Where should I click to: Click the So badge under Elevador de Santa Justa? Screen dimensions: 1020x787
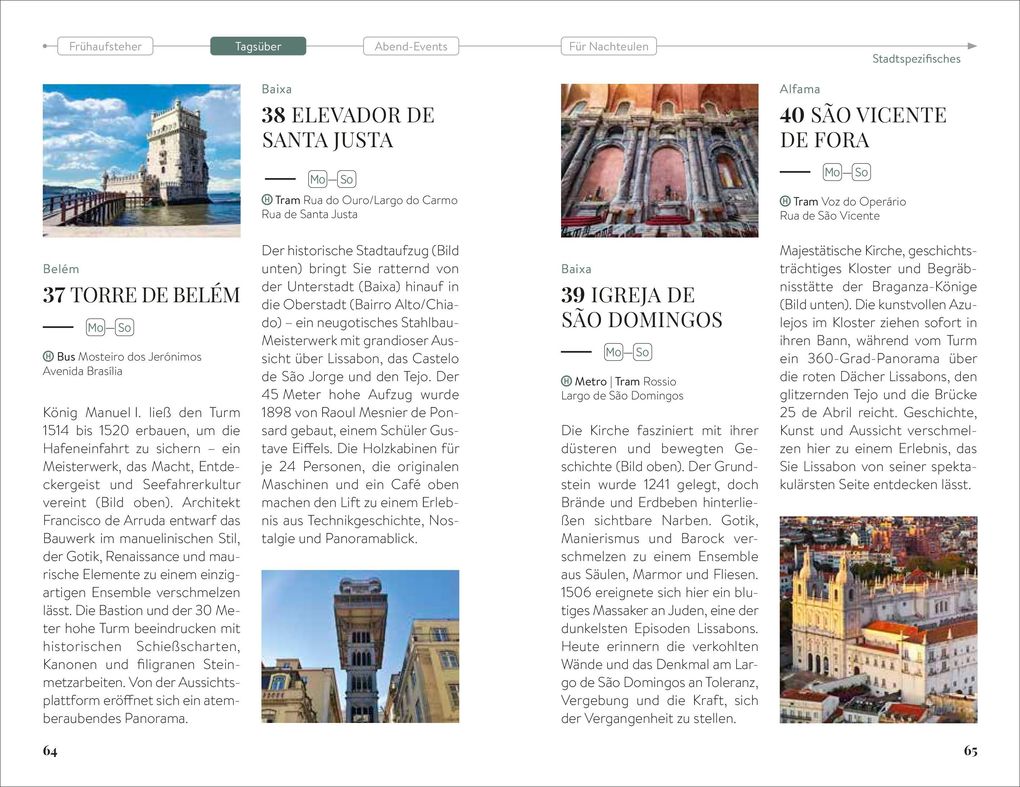pyautogui.click(x=347, y=179)
